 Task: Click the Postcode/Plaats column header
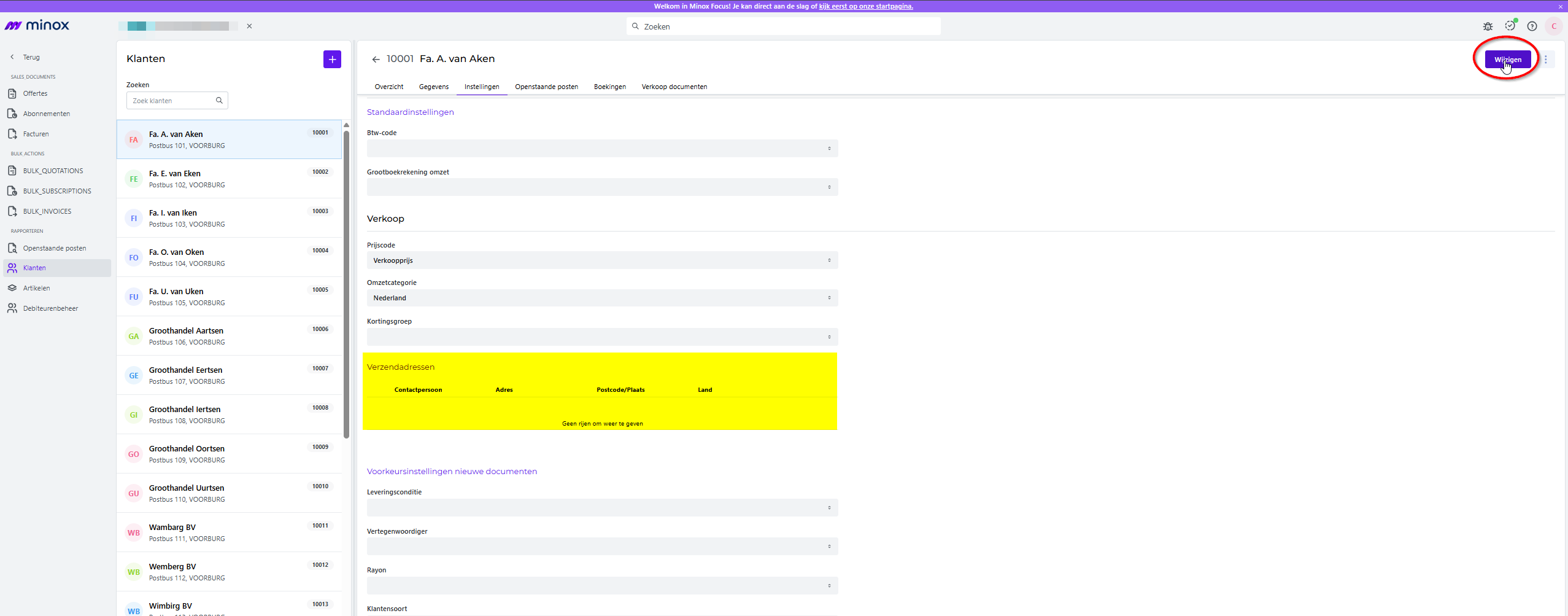(620, 390)
